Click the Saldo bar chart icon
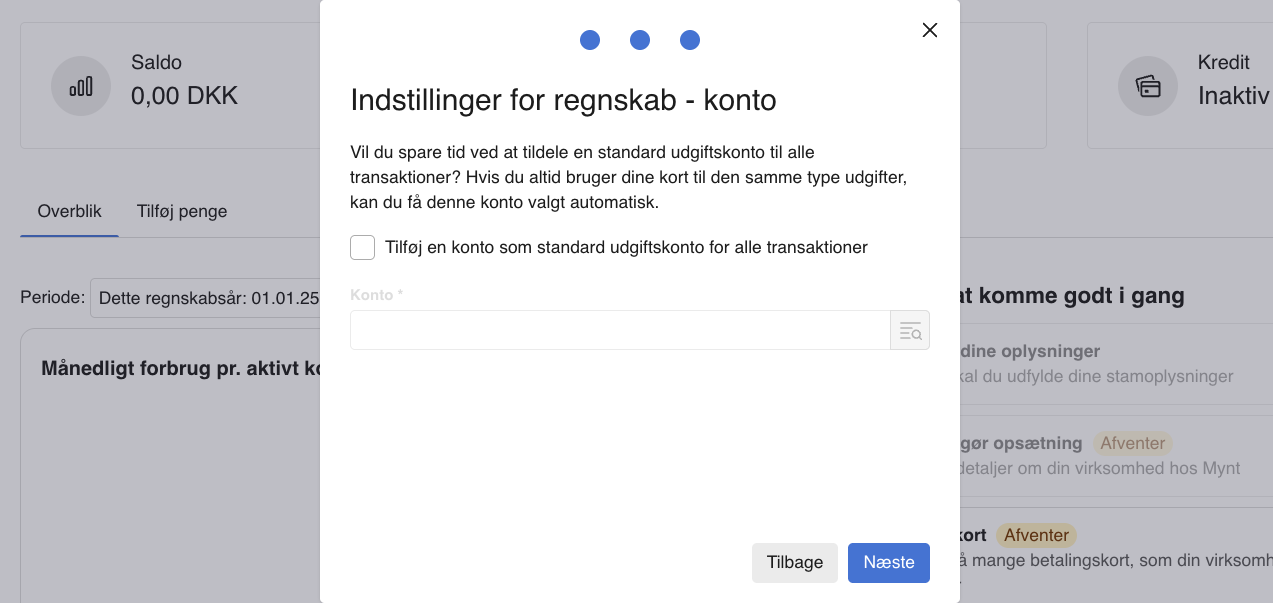1273x603 pixels. [x=81, y=86]
